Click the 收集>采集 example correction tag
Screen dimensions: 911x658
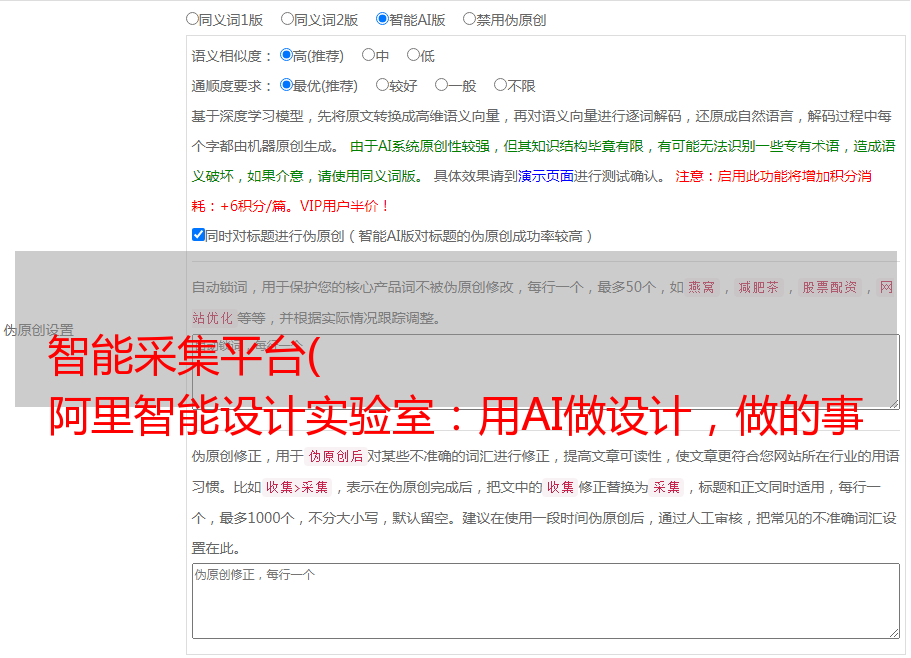coord(297,488)
